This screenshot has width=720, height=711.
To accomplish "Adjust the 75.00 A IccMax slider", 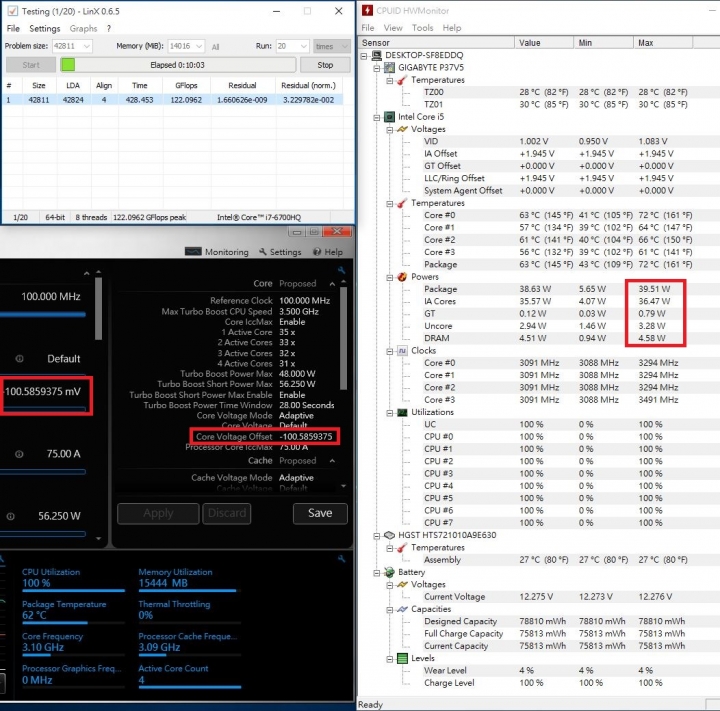I will pos(43,472).
